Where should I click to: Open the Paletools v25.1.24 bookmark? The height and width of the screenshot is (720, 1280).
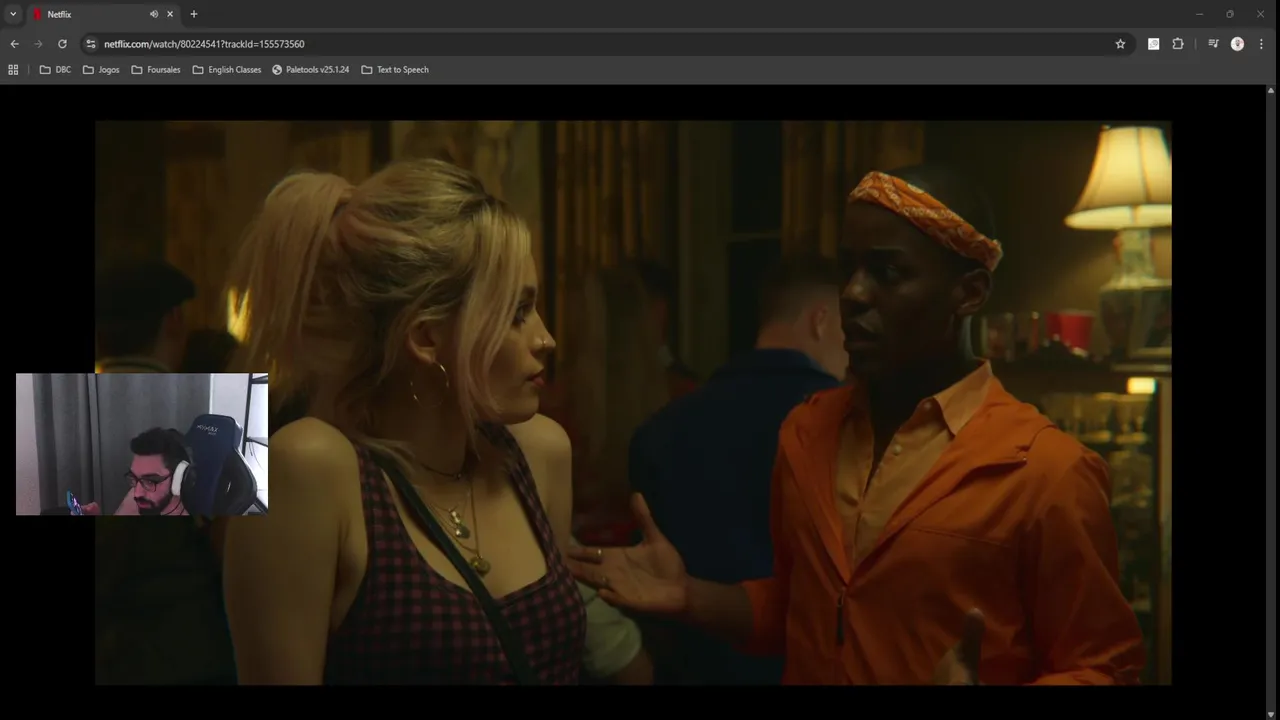point(311,70)
